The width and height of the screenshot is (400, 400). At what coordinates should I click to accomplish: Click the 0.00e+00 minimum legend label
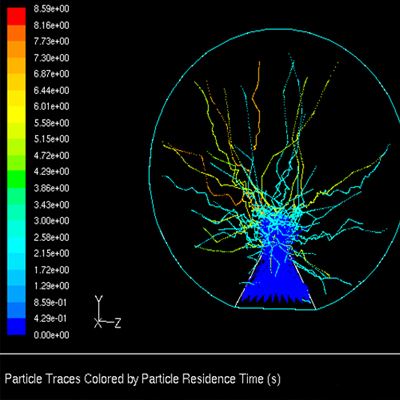pyautogui.click(x=51, y=335)
